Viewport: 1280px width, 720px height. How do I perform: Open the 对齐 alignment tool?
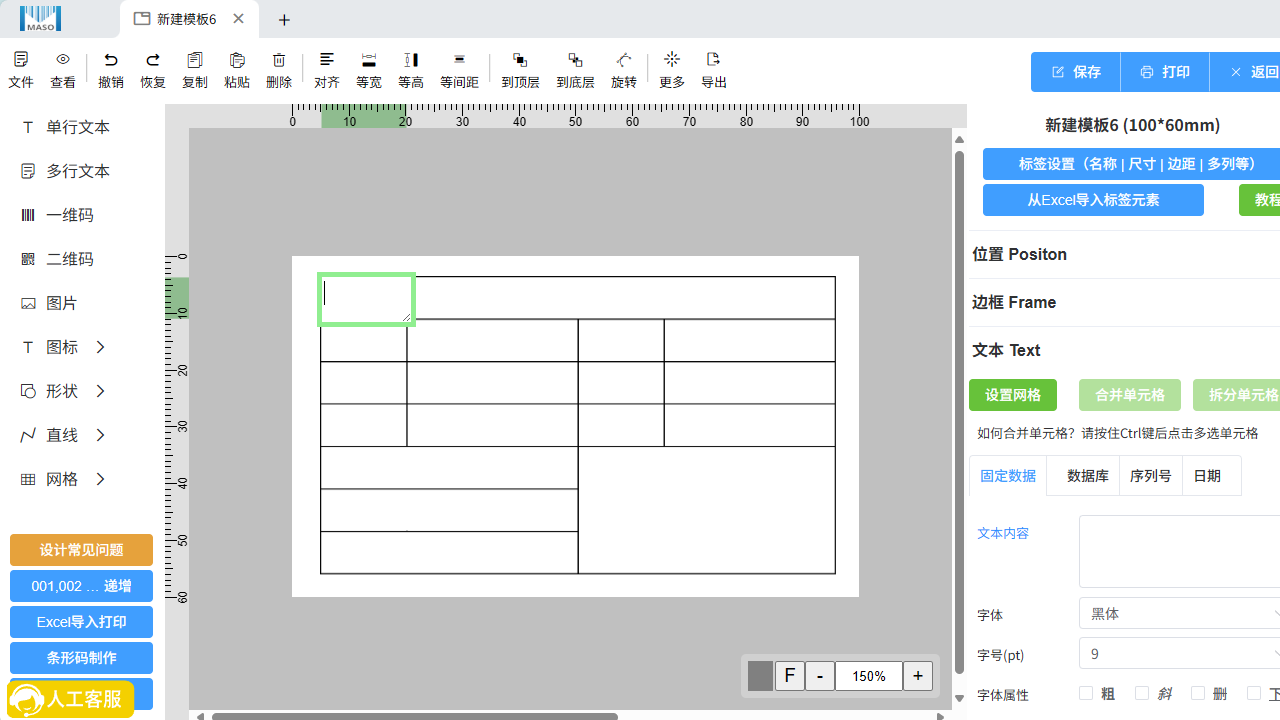[x=327, y=60]
